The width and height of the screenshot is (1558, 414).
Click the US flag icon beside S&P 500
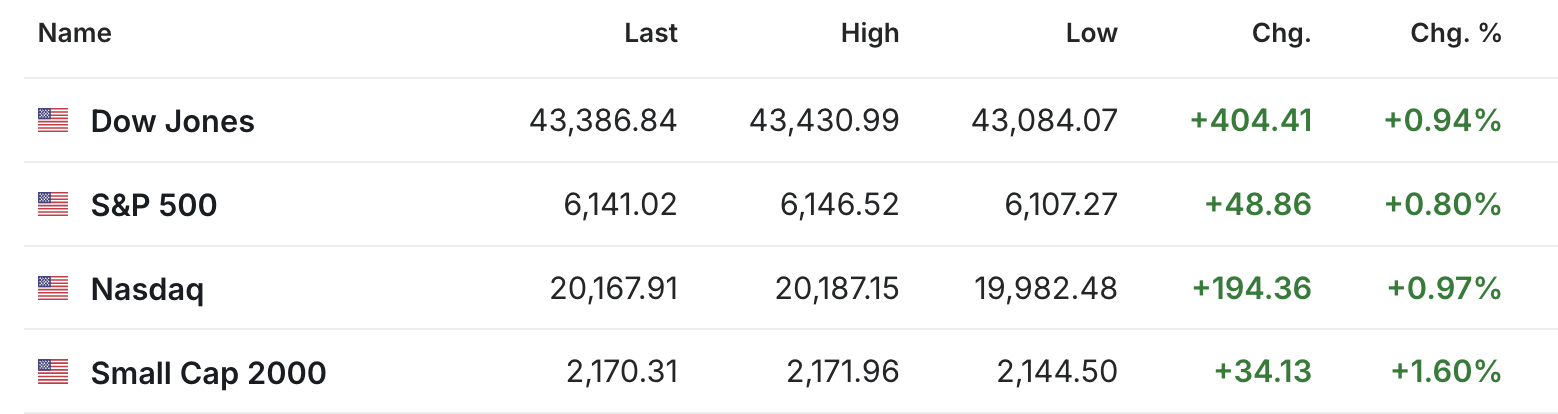[53, 205]
